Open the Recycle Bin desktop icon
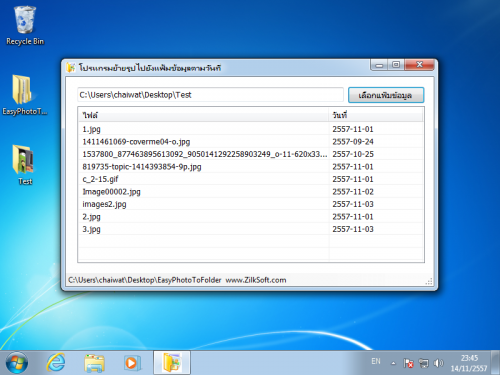This screenshot has width=500, height=375. [x=25, y=26]
